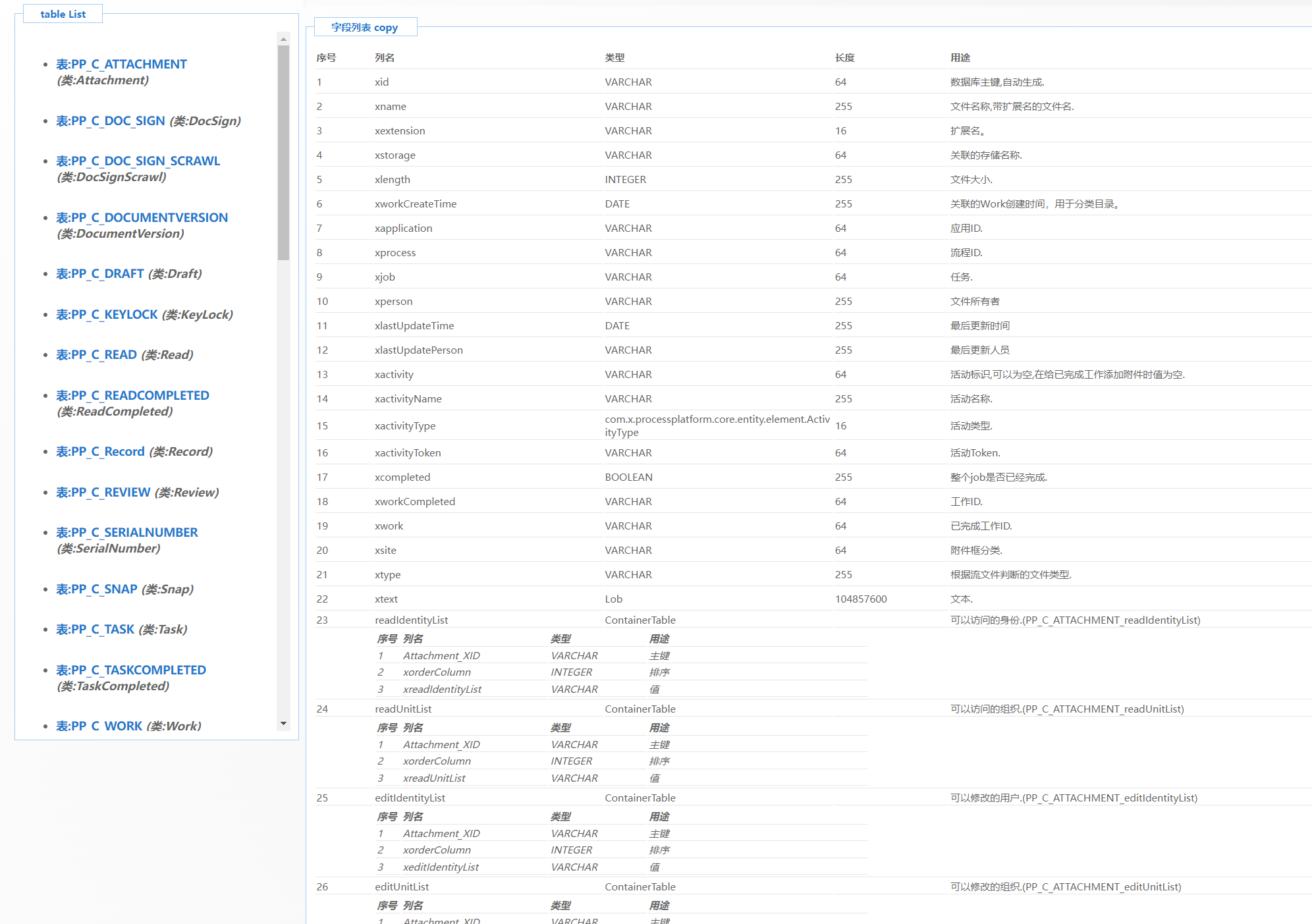Click the table list scroll-up arrow
This screenshot has width=1312, height=924.
click(283, 39)
